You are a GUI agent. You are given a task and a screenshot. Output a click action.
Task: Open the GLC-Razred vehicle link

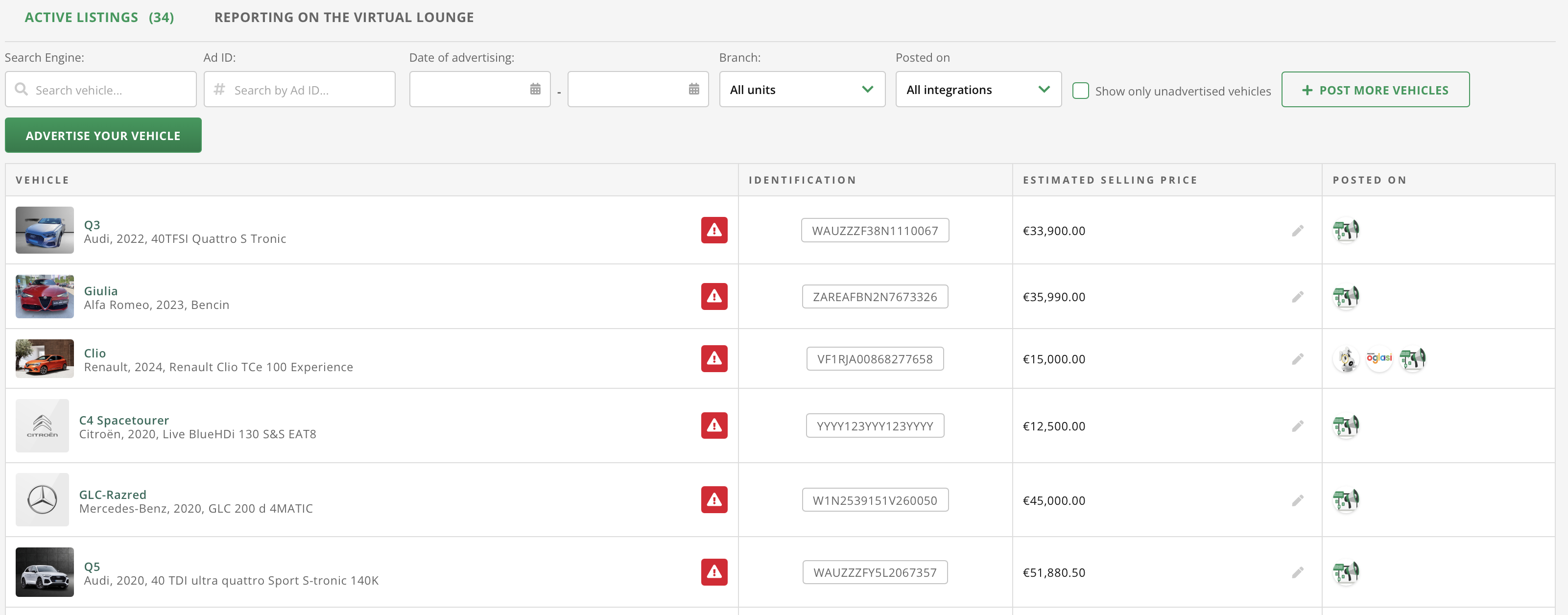113,494
